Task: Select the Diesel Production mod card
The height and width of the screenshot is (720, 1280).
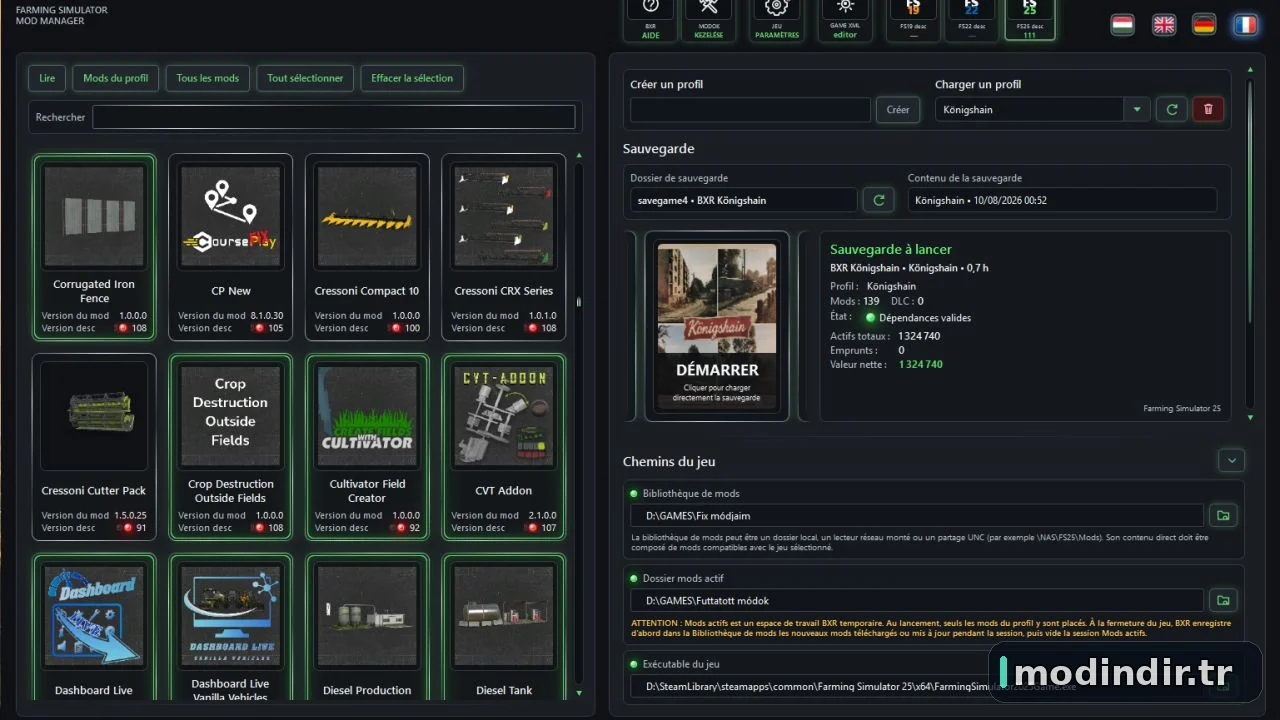Action: click(x=367, y=628)
